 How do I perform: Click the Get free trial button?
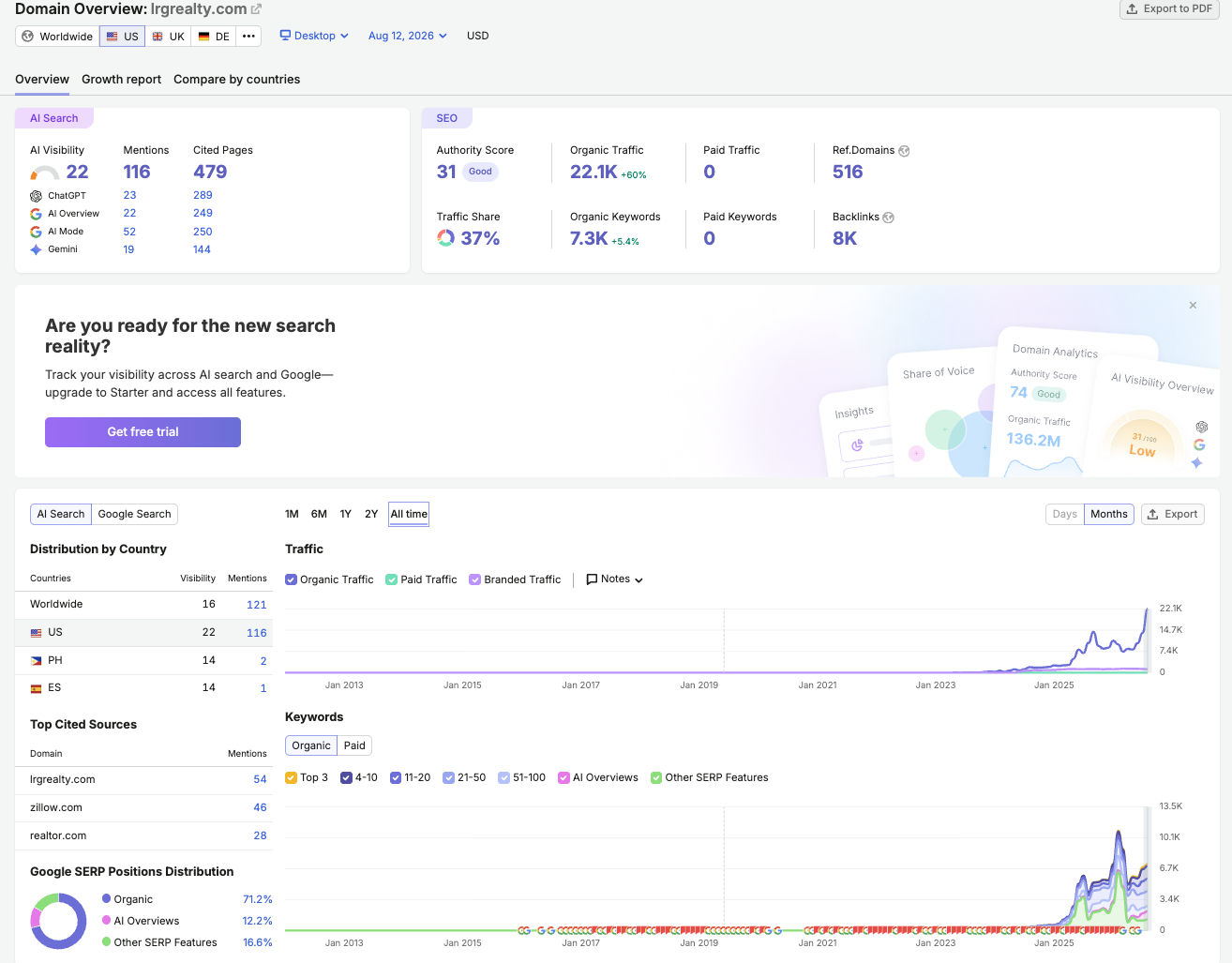pyautogui.click(x=143, y=432)
